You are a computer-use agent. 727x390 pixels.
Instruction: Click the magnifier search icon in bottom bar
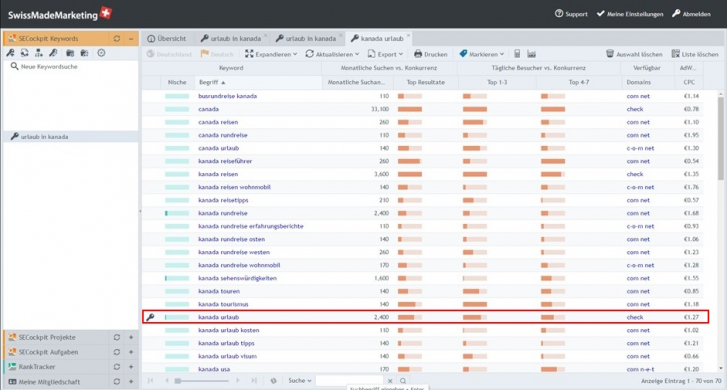[x=403, y=381]
